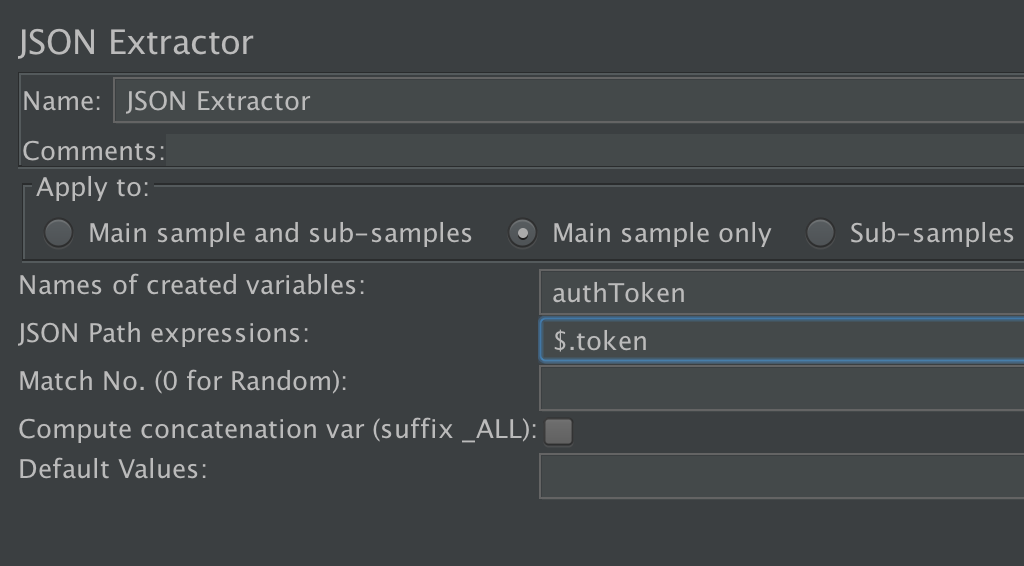The width and height of the screenshot is (1024, 566).
Task: Click the Main sample only label text
Action: [662, 234]
